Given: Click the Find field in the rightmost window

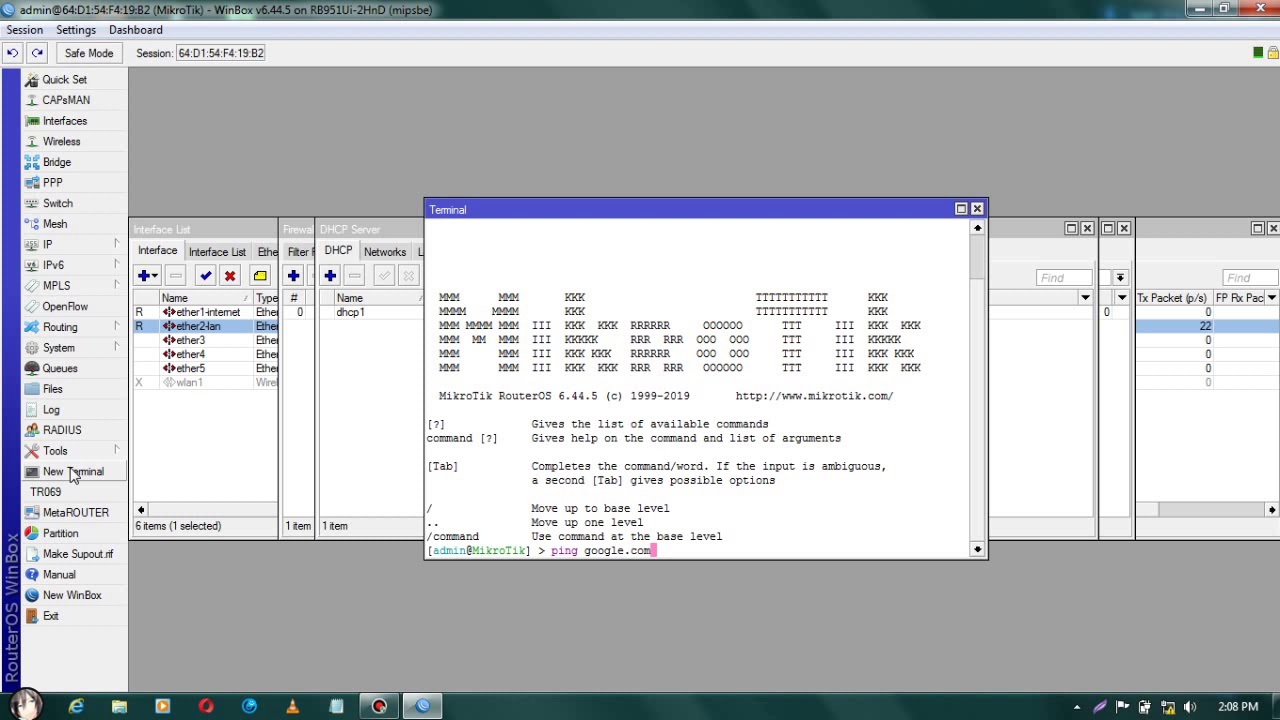Looking at the screenshot, I should click(1249, 278).
